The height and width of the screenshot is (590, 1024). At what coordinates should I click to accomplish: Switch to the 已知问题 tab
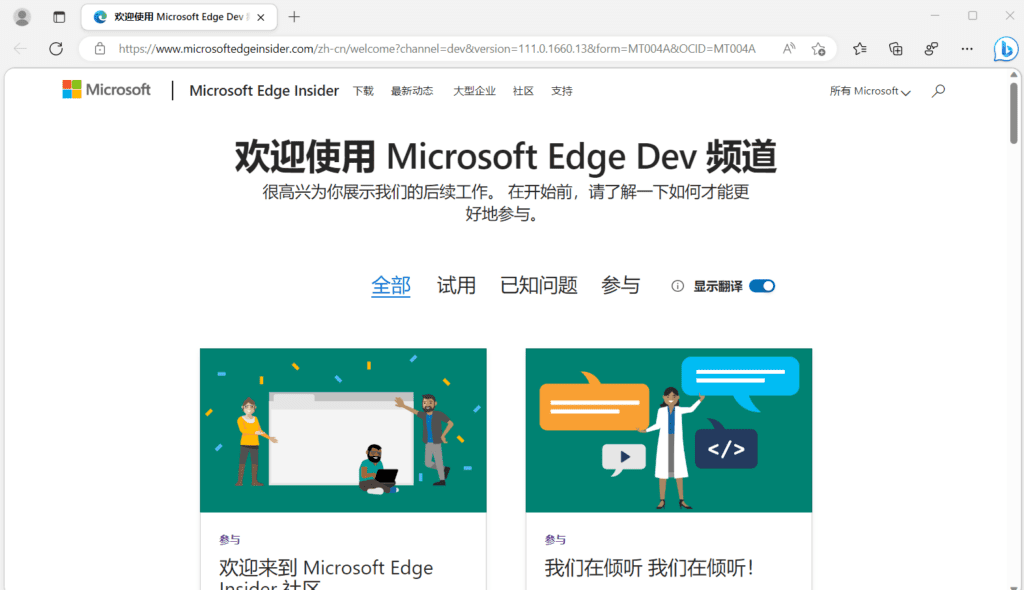538,285
